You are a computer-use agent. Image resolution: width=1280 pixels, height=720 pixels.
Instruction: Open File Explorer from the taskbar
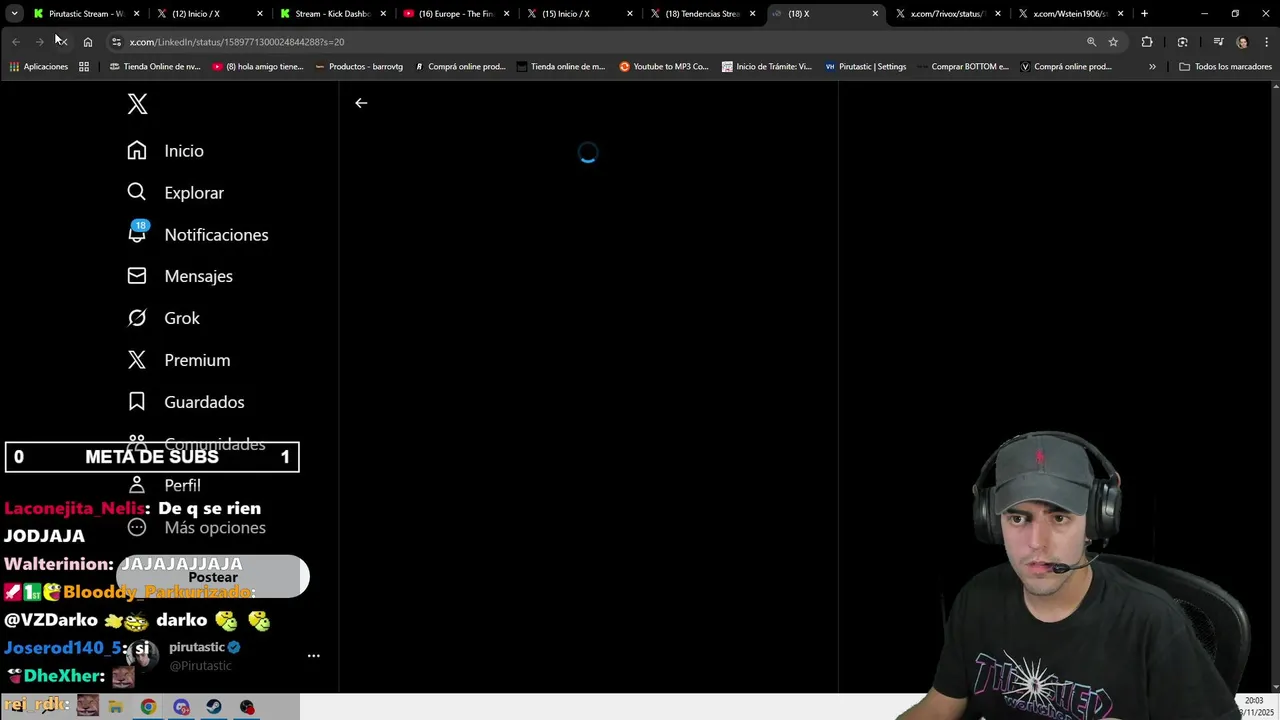(x=116, y=707)
